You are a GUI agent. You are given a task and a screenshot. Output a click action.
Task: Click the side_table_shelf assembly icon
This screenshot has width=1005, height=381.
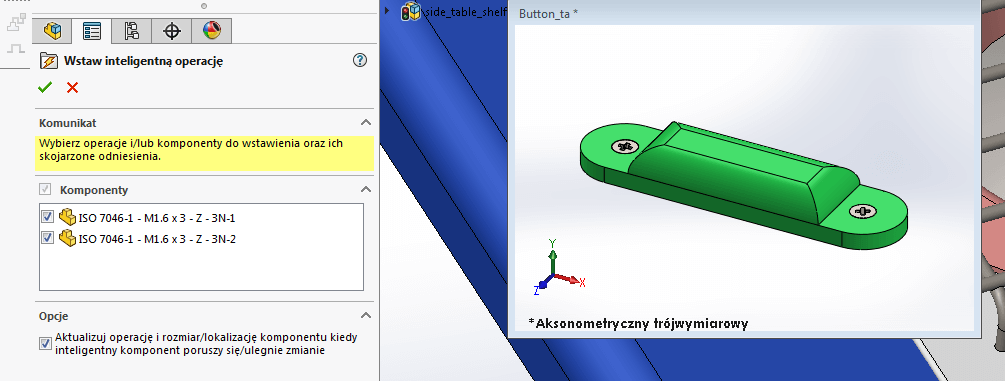pyautogui.click(x=411, y=12)
